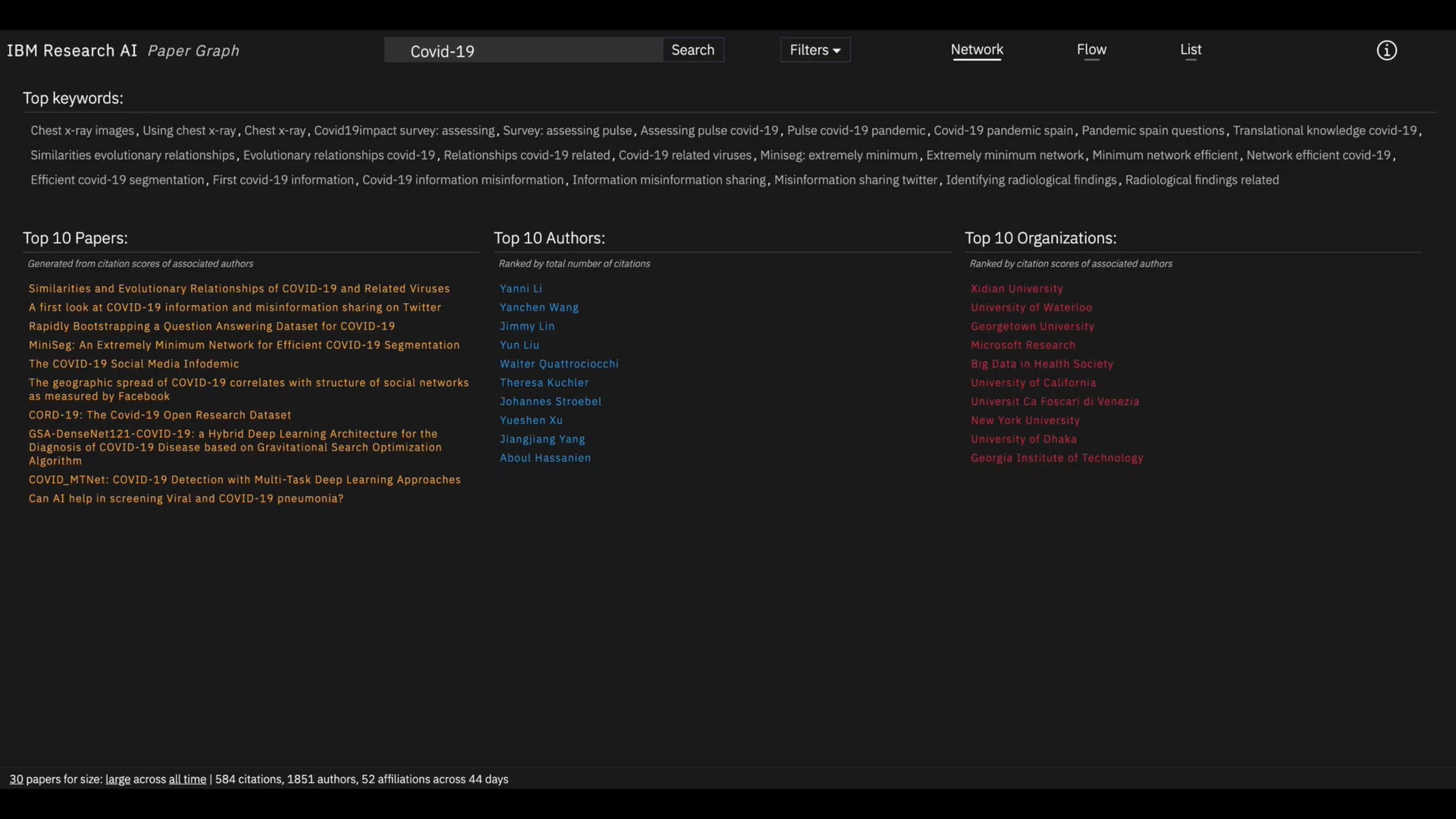Switch to the Flow view tab
Image resolution: width=1456 pixels, height=819 pixels.
[1091, 50]
